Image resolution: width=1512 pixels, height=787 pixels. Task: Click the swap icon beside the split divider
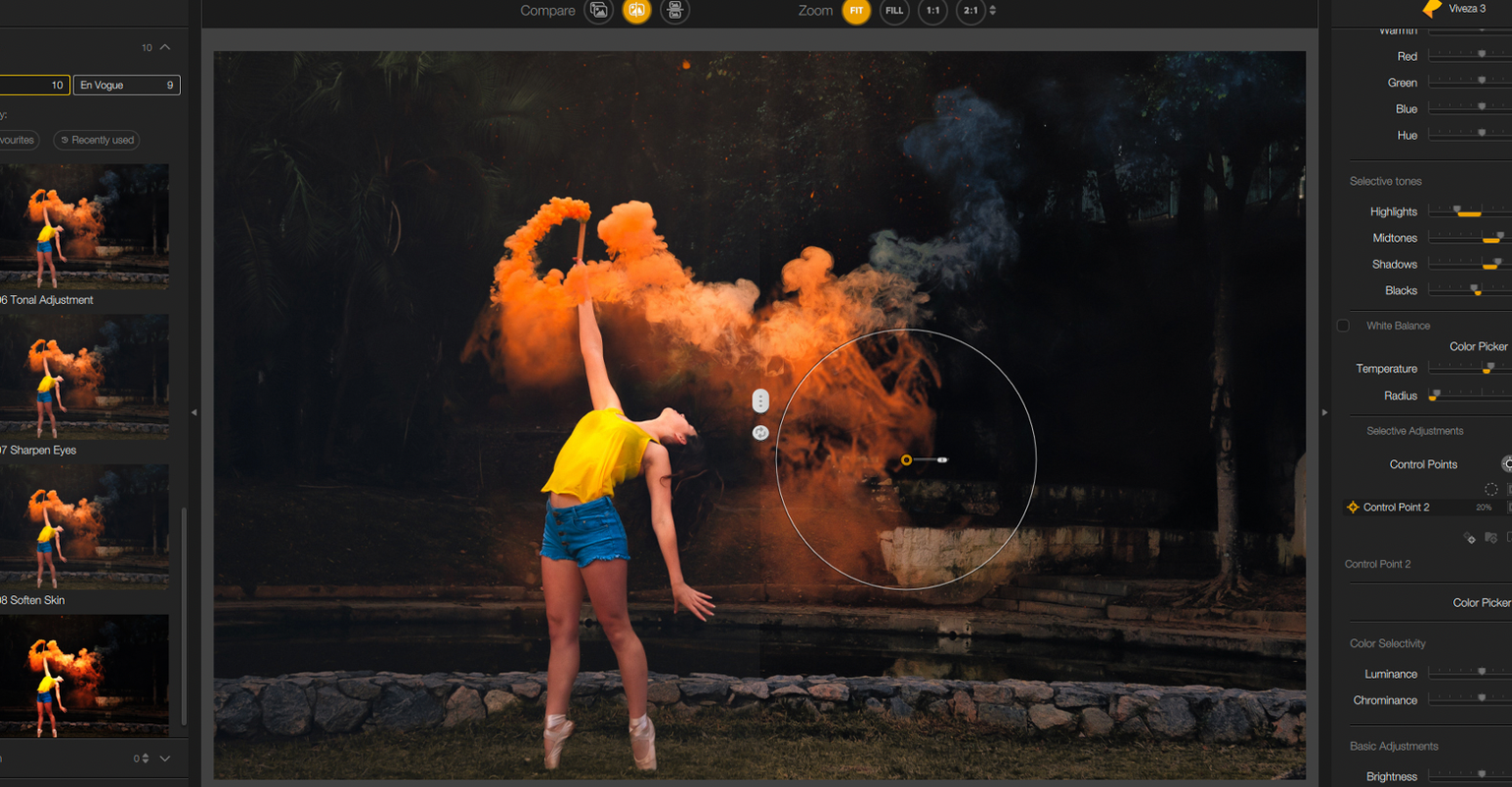tap(760, 432)
